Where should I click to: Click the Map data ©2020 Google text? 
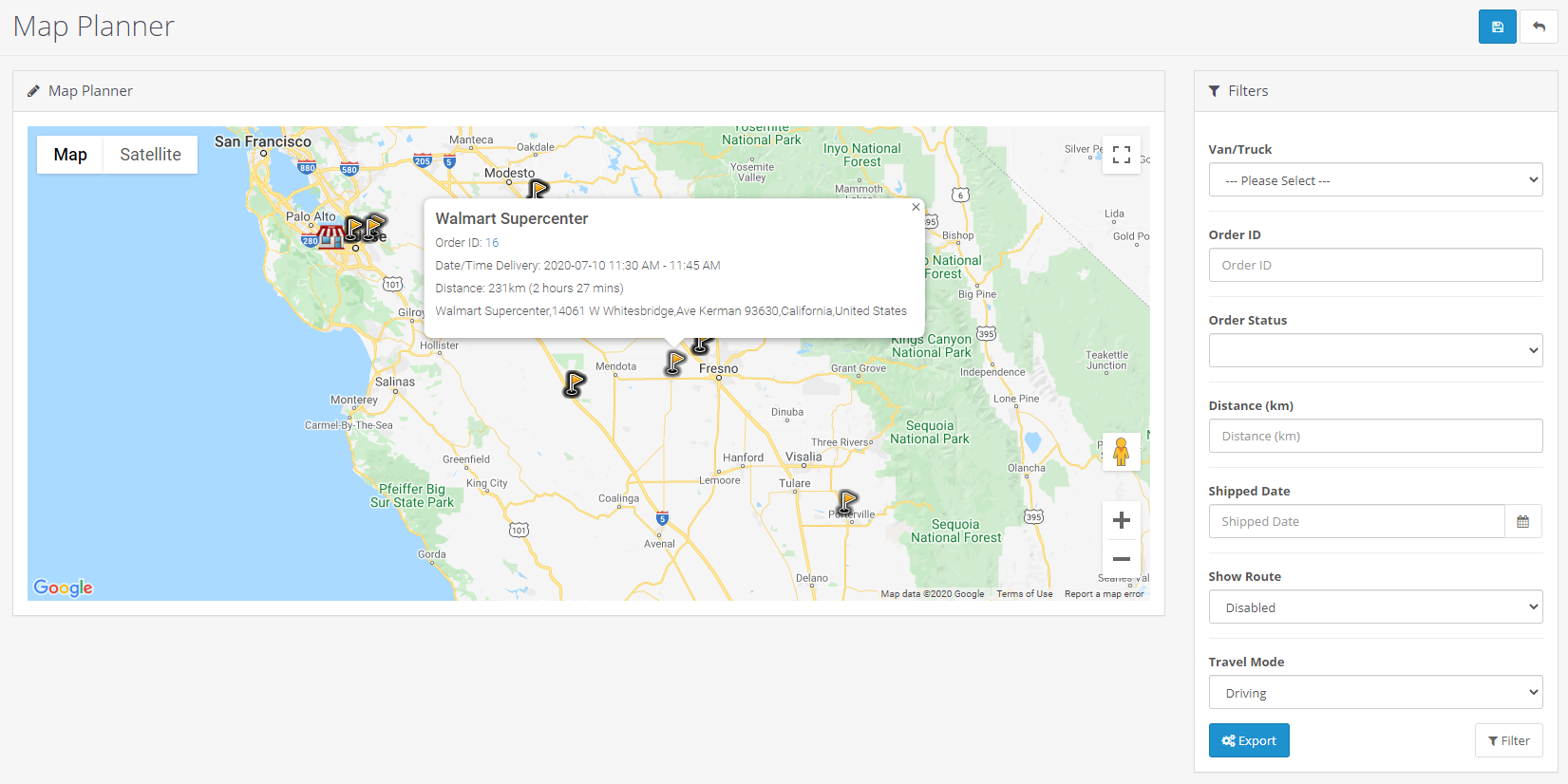tap(933, 594)
